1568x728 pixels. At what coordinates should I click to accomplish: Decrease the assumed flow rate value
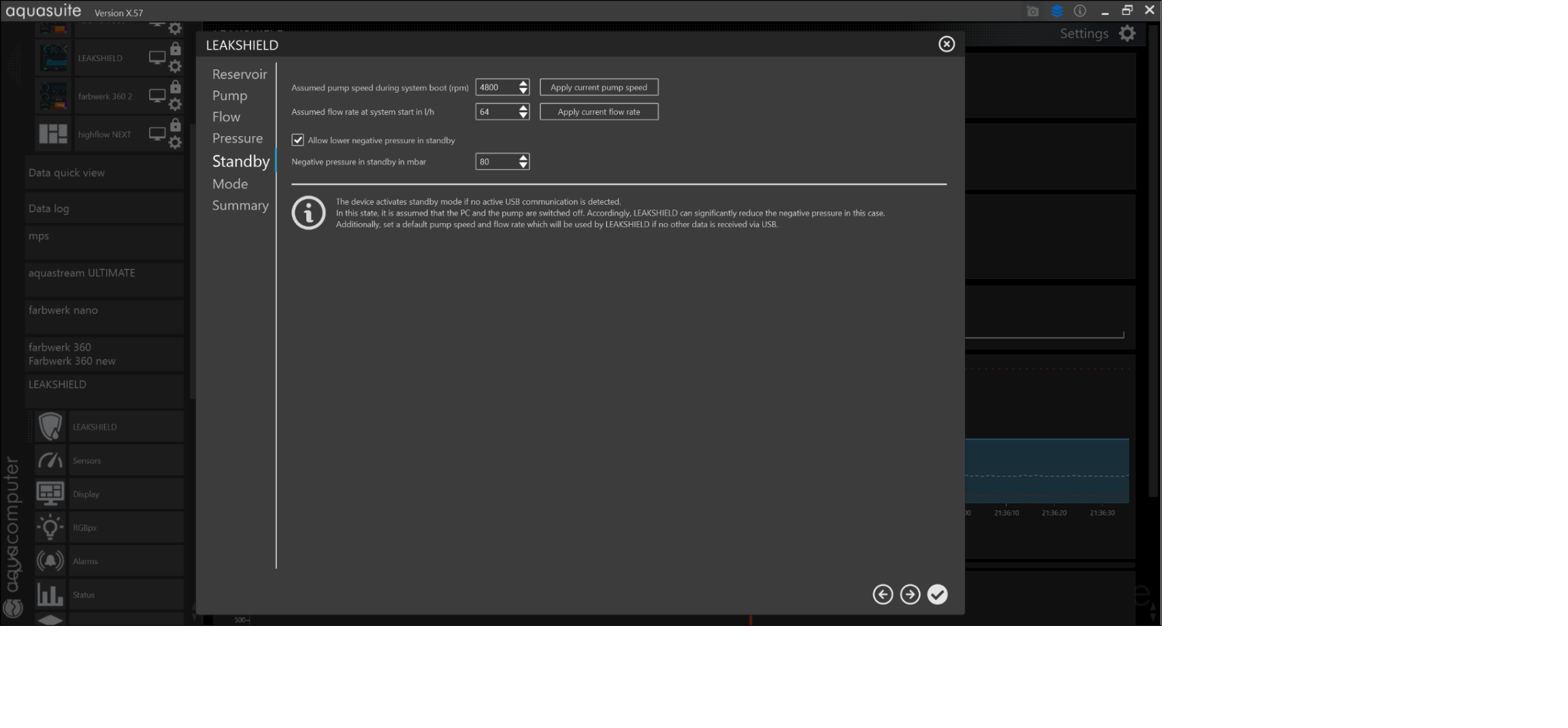(x=523, y=116)
